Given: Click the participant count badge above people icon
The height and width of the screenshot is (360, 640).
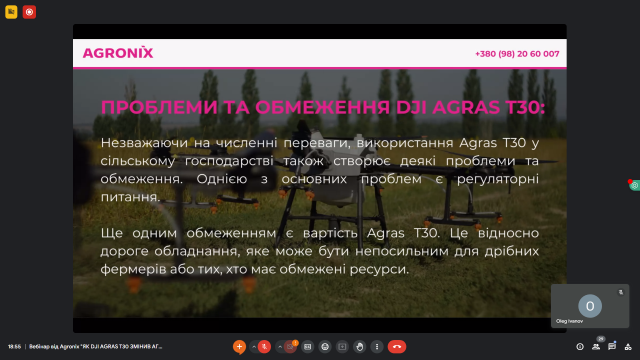Looking at the screenshot, I should 600,339.
